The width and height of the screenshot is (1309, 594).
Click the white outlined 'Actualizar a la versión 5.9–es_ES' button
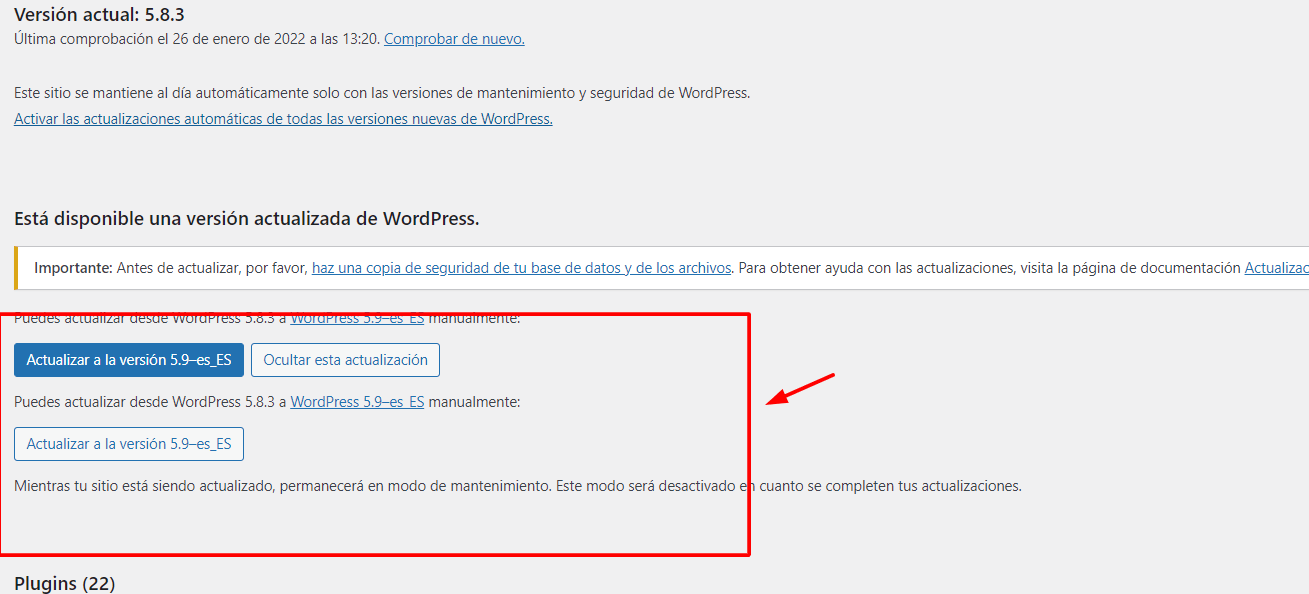(x=129, y=444)
